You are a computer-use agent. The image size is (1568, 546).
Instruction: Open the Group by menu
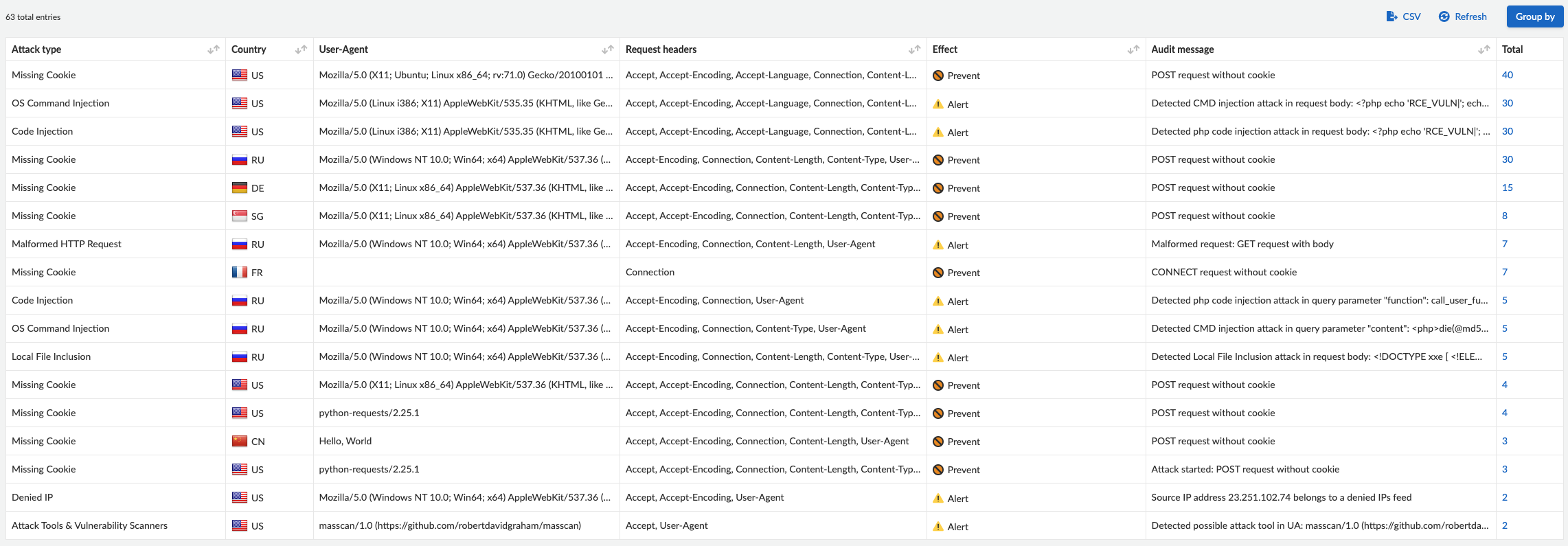point(1535,16)
